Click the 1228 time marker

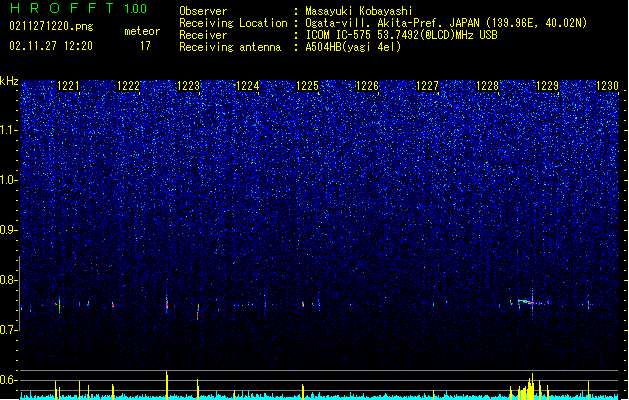[487, 86]
